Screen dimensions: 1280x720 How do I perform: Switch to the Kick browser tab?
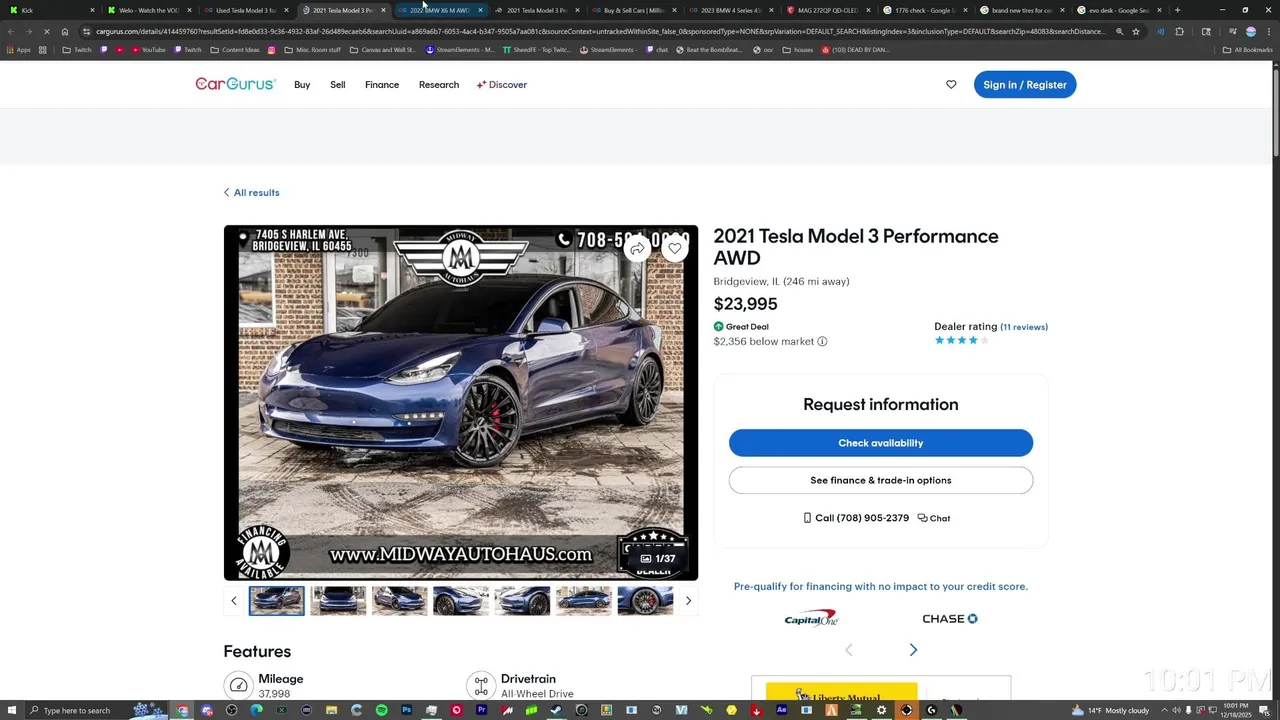click(50, 10)
